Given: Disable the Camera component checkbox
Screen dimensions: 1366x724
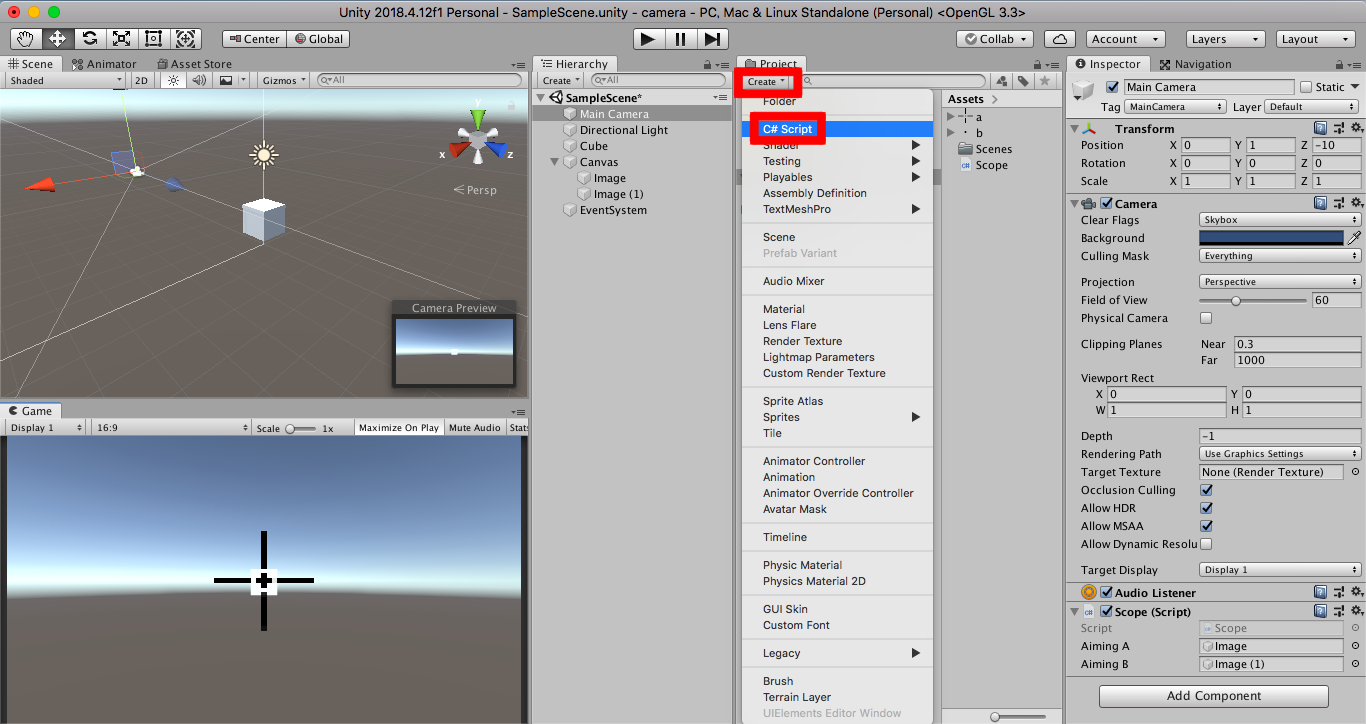Looking at the screenshot, I should click(x=1107, y=203).
